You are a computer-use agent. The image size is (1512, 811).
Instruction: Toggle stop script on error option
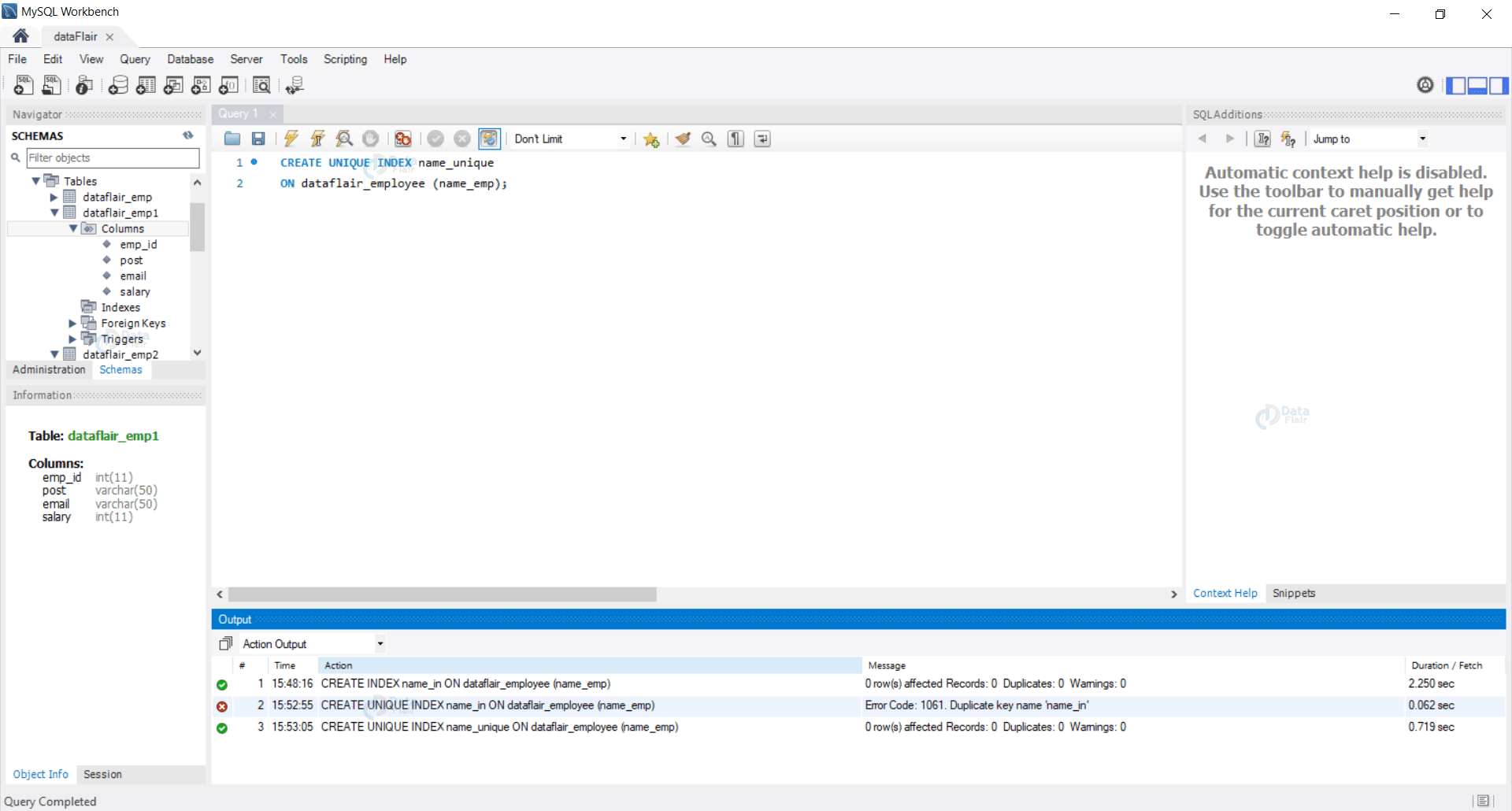click(x=402, y=139)
